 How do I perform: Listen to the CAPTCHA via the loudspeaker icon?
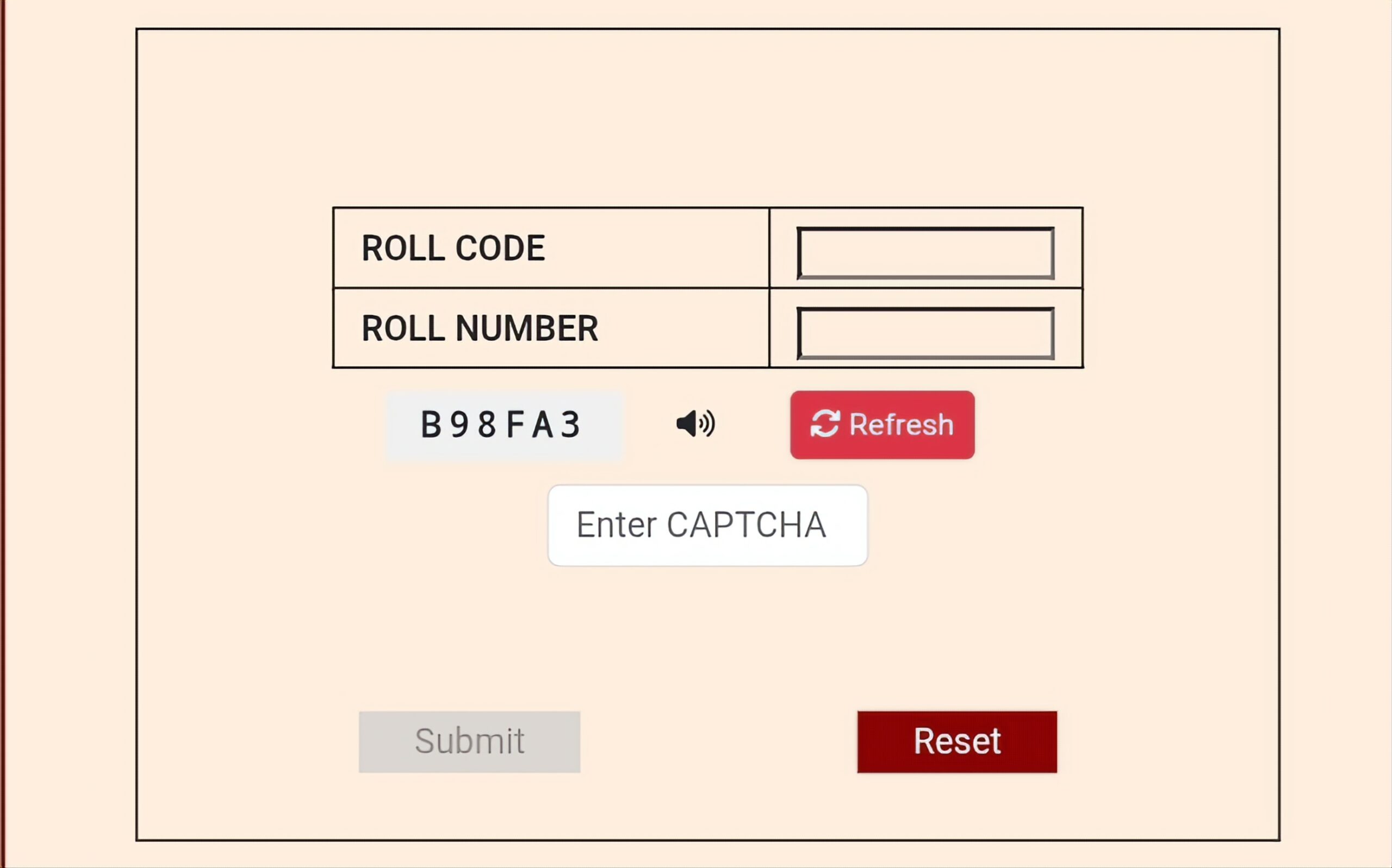(x=695, y=424)
